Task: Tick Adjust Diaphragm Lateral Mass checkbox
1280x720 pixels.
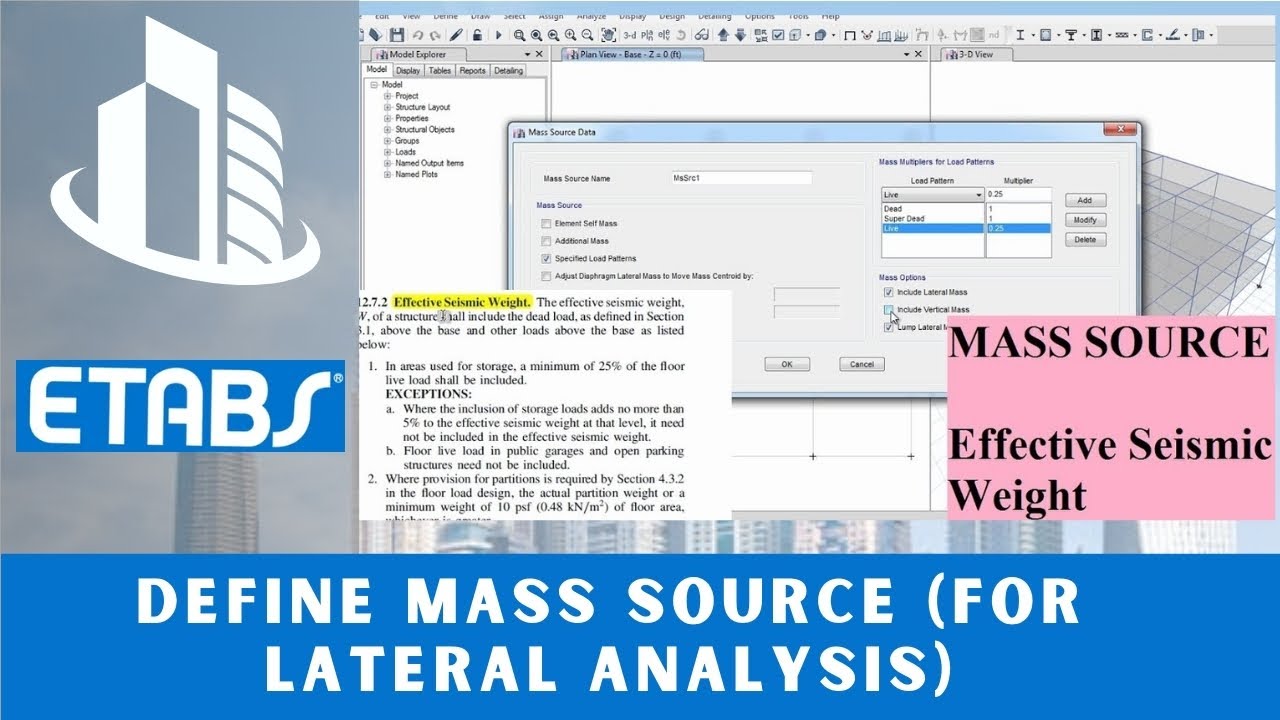Action: pos(546,276)
